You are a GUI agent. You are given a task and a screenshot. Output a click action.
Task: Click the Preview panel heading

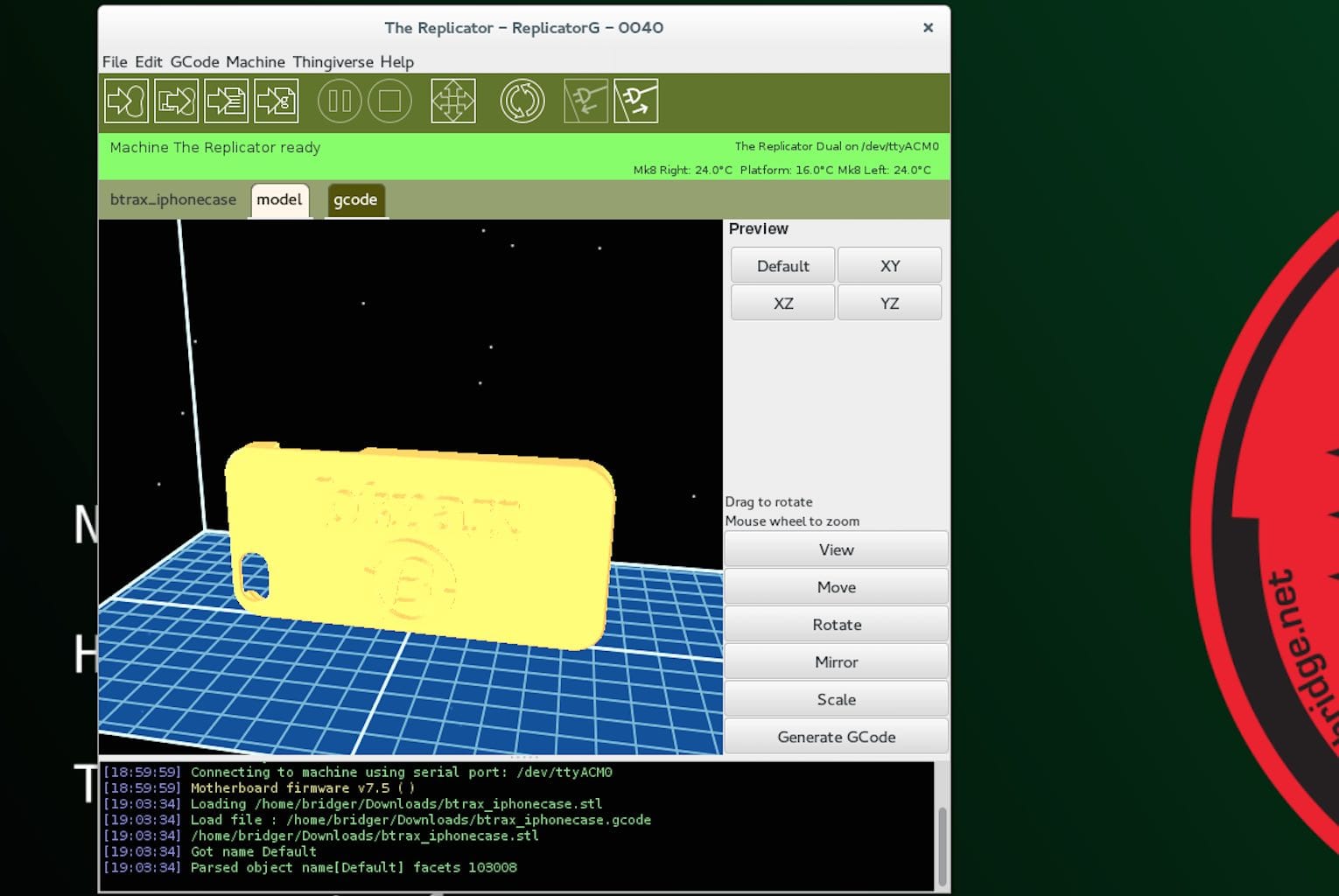click(x=758, y=228)
